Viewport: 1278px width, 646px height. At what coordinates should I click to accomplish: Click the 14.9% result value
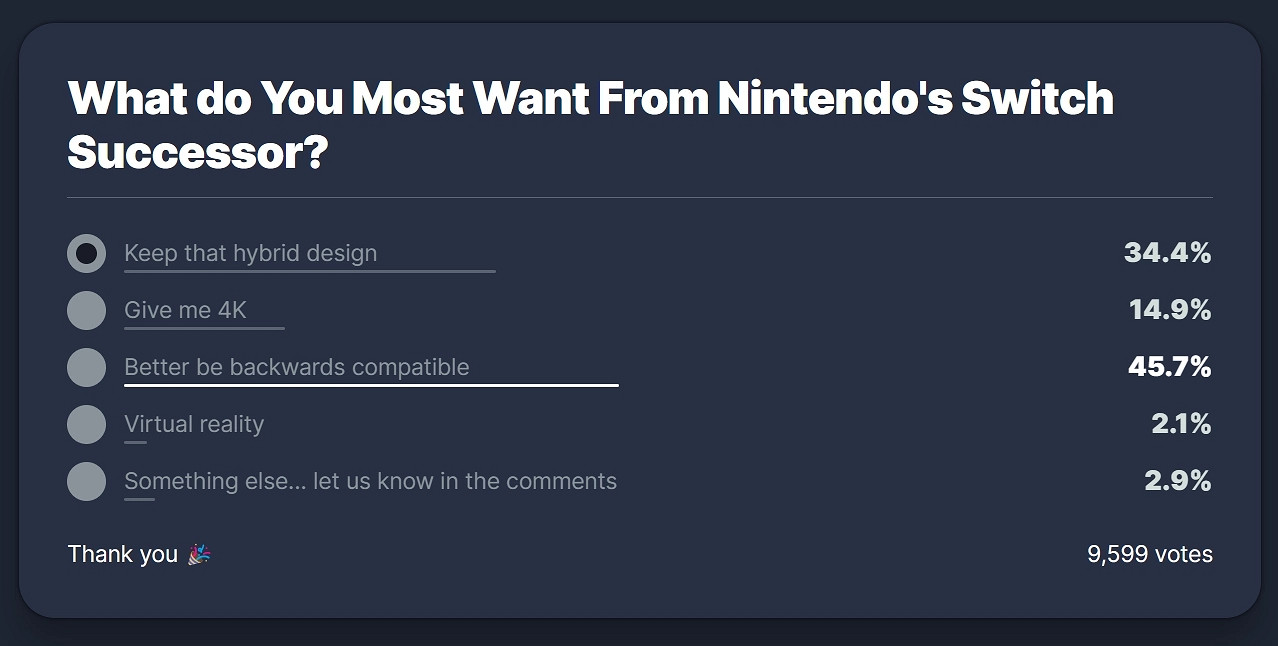(1170, 310)
